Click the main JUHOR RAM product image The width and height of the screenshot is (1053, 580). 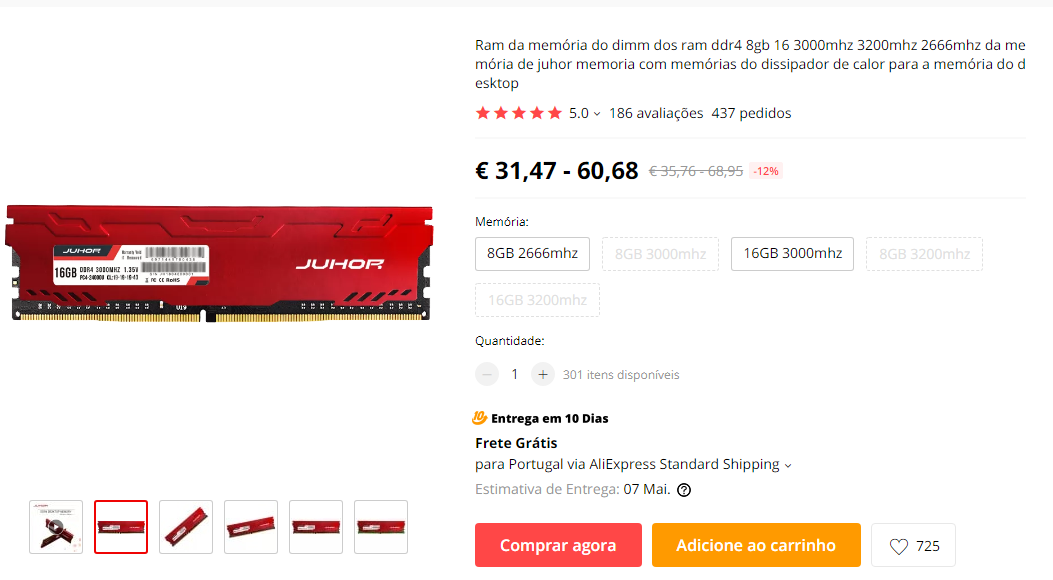[219, 263]
